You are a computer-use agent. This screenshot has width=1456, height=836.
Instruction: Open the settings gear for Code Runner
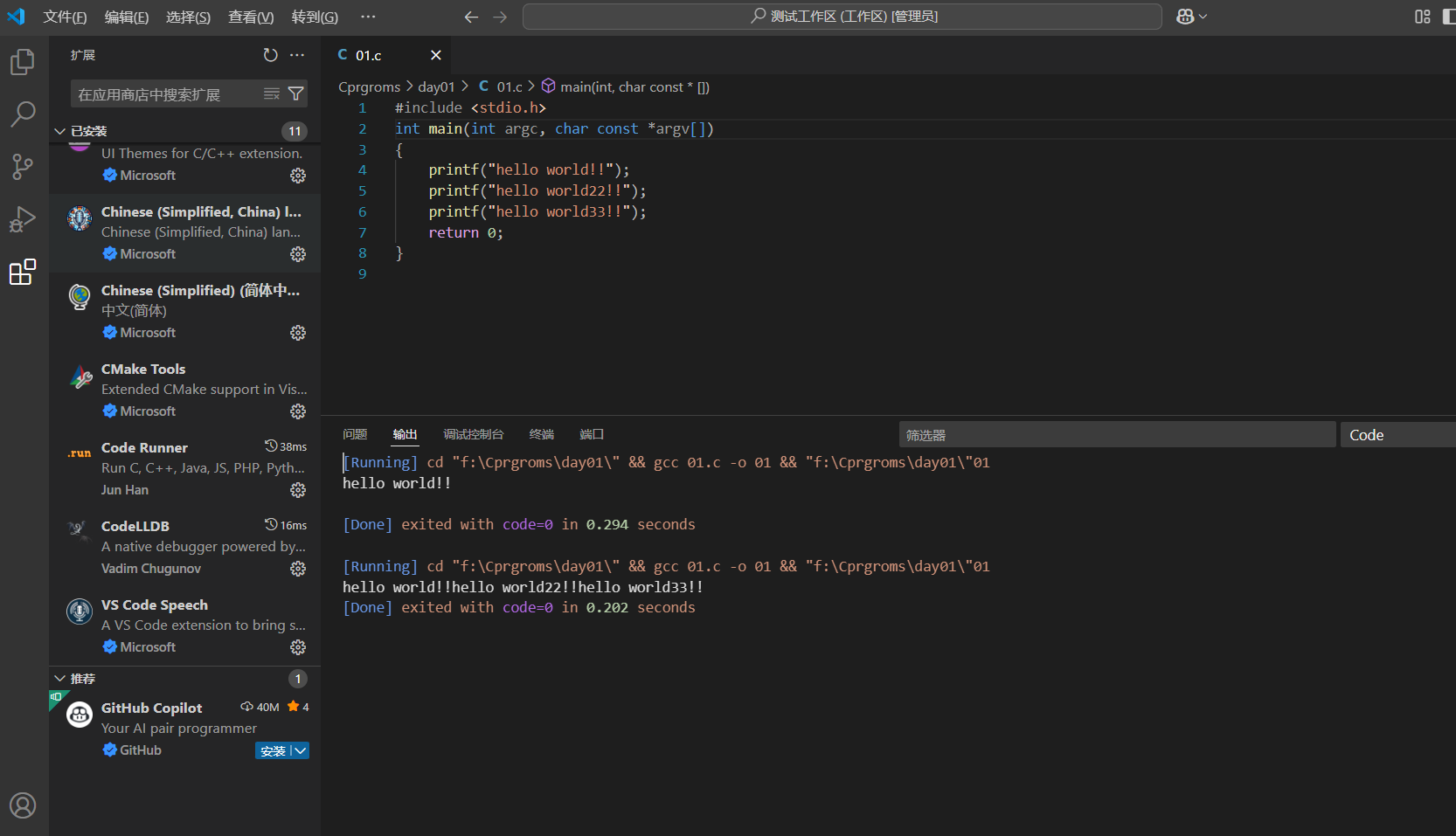coord(298,490)
